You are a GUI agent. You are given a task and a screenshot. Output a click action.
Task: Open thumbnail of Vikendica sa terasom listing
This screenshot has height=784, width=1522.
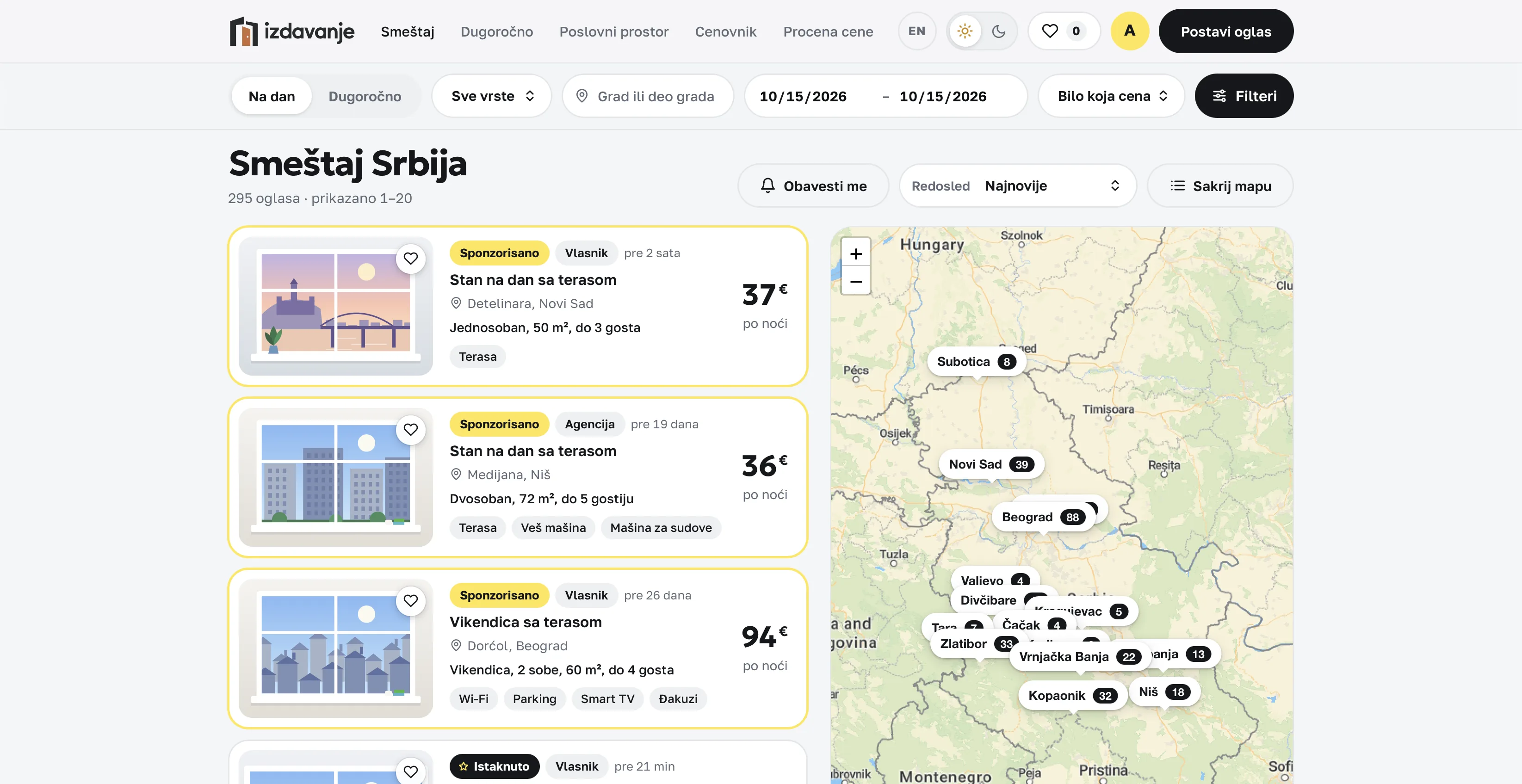click(x=335, y=648)
